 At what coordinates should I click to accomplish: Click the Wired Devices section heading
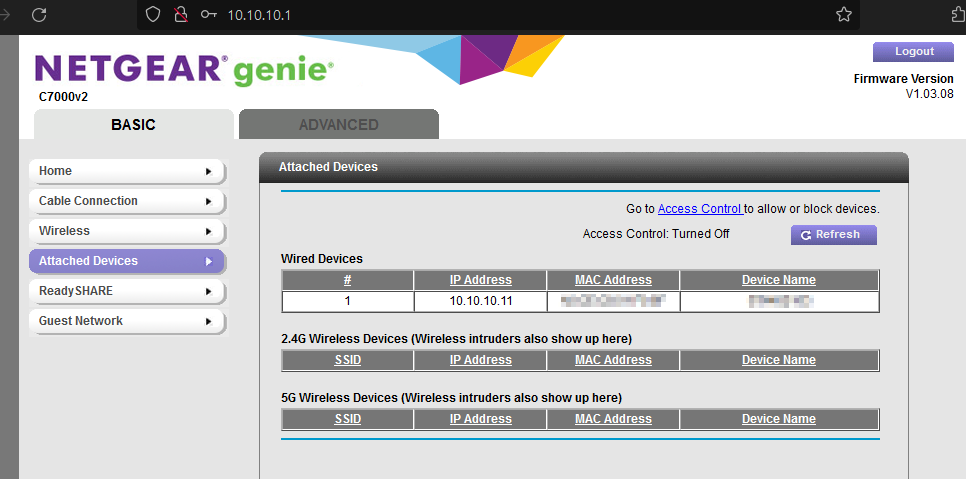(322, 259)
